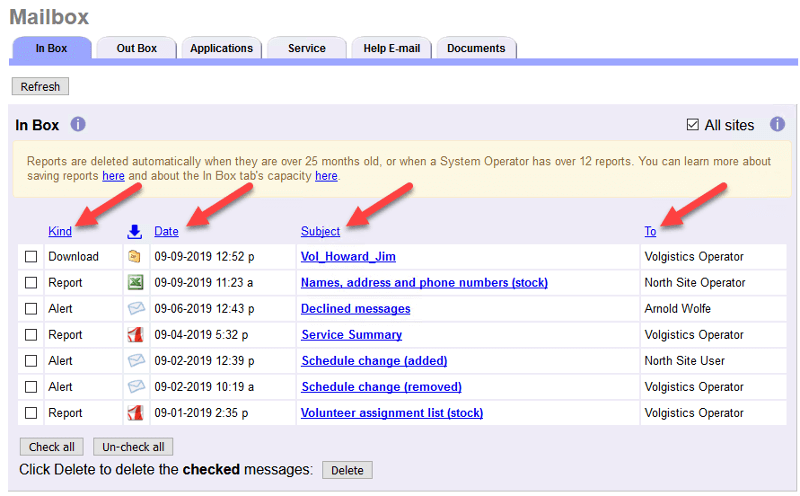Click the info icon beside In Box heading
This screenshot has width=800, height=496.
[x=78, y=125]
